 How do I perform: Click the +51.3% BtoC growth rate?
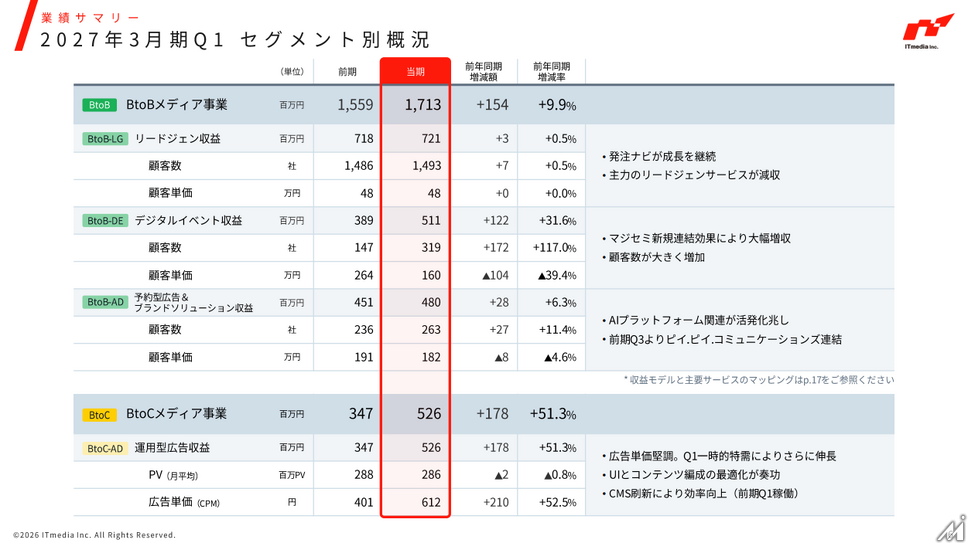[553, 414]
